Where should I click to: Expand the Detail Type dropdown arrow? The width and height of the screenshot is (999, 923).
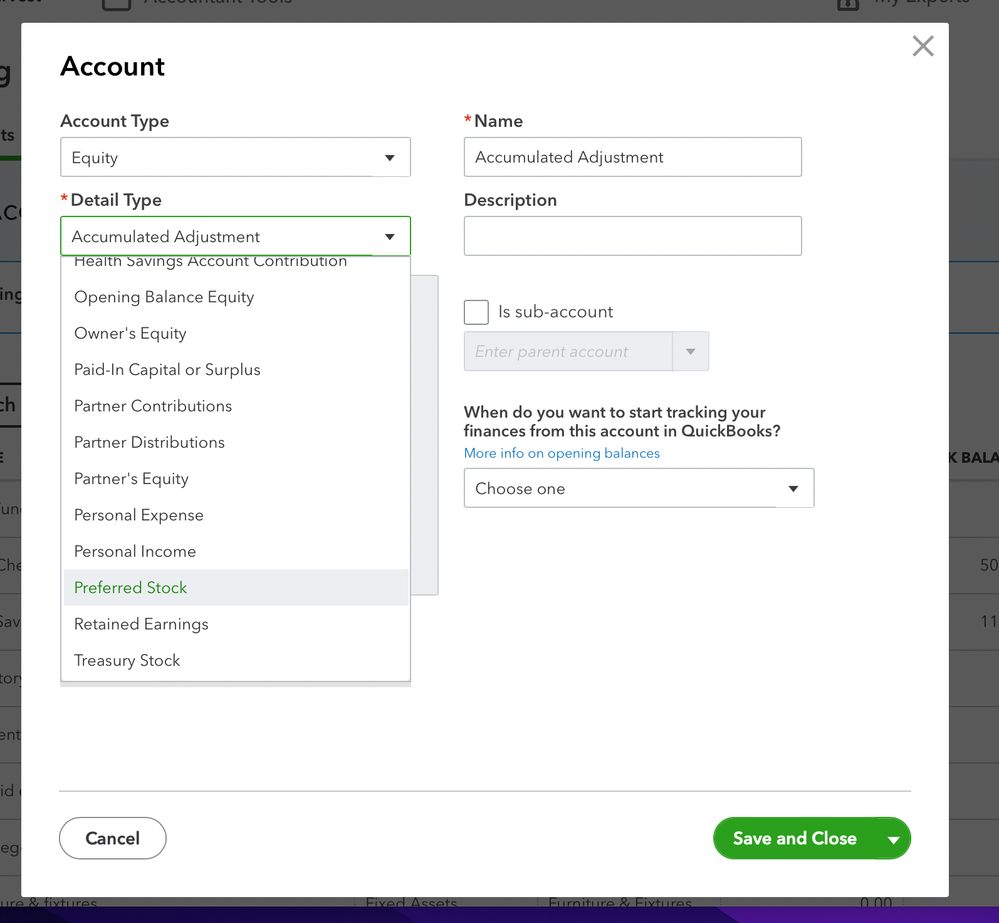click(390, 237)
